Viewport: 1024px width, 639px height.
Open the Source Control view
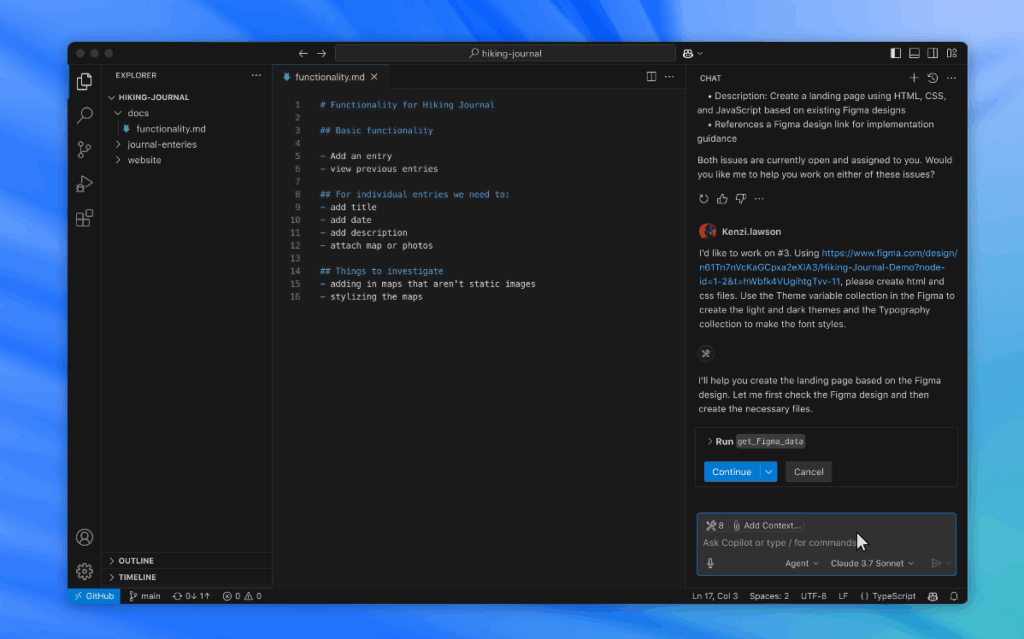coord(85,150)
